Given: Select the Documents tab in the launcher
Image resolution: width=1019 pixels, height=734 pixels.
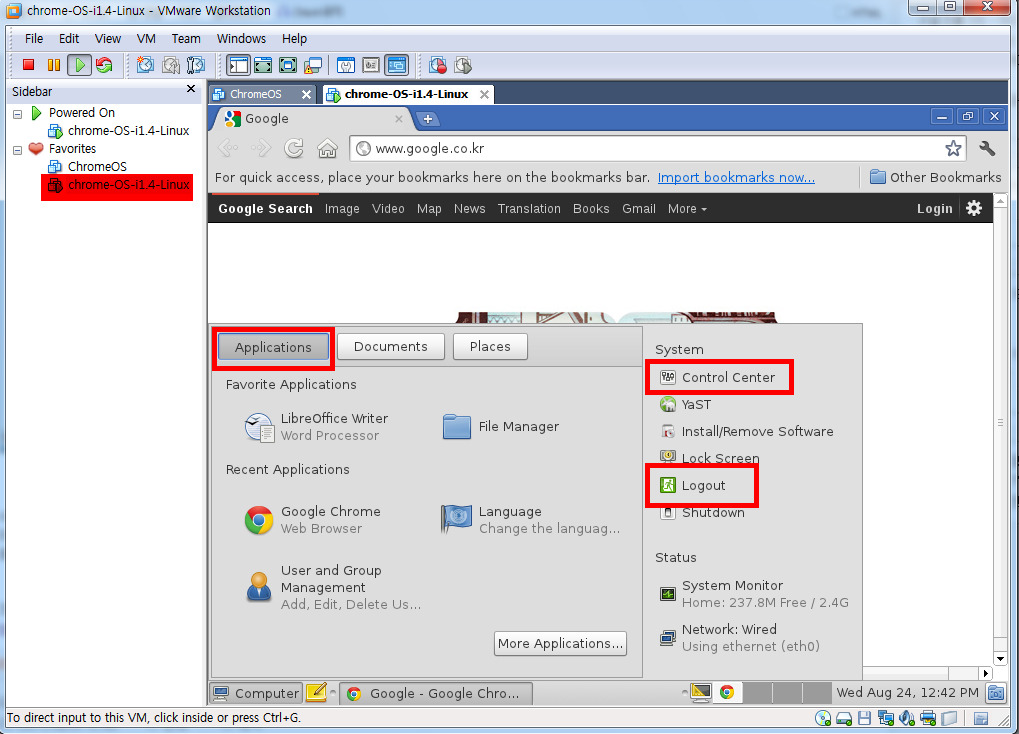Looking at the screenshot, I should coord(390,346).
